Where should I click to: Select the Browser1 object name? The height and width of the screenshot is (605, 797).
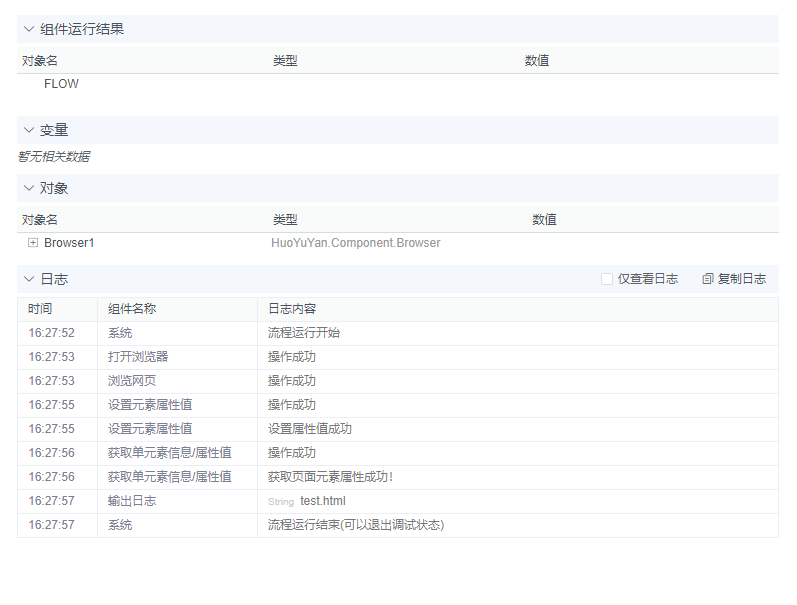click(x=69, y=243)
